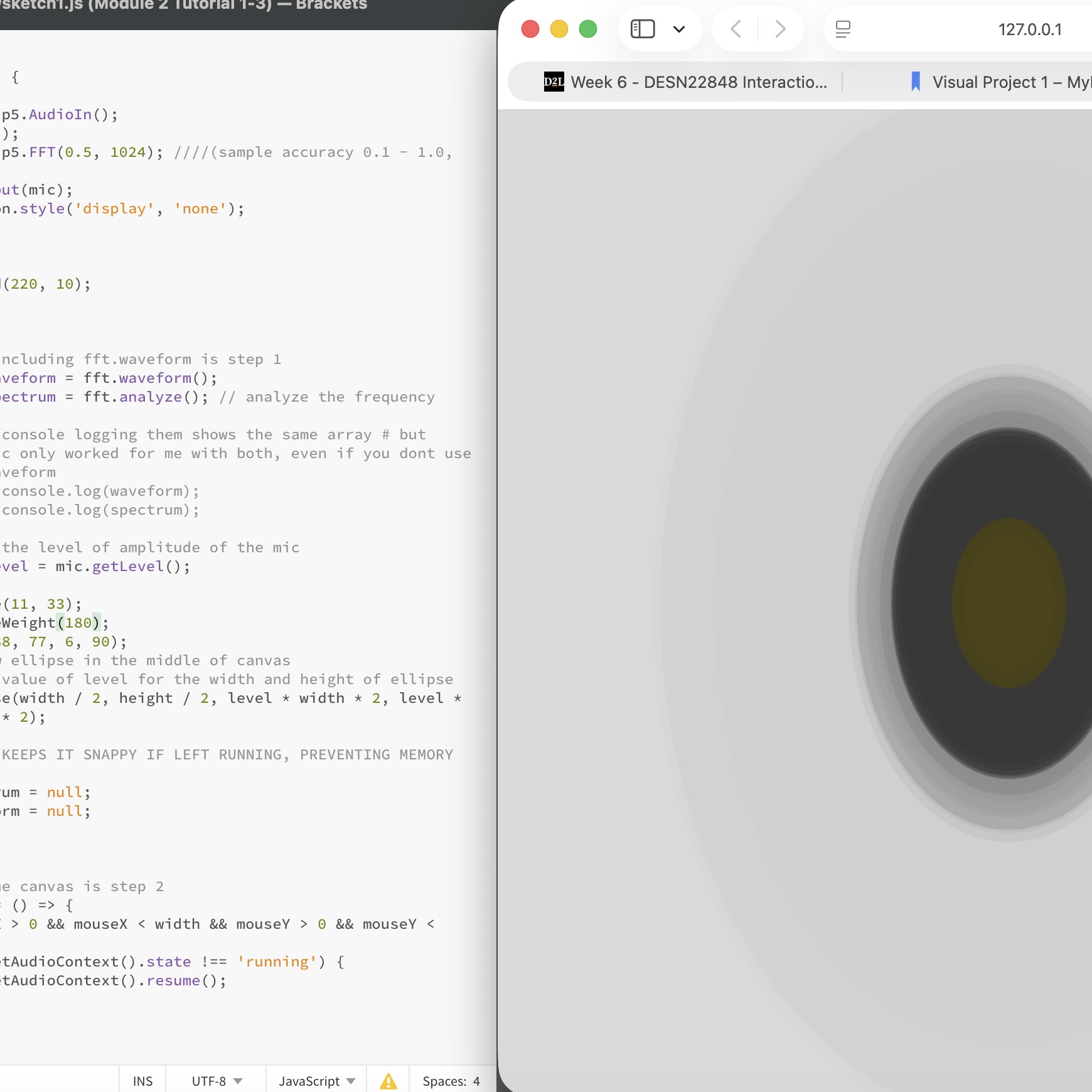The image size is (1092, 1092).
Task: Show the Safari sidebar
Action: (x=642, y=29)
